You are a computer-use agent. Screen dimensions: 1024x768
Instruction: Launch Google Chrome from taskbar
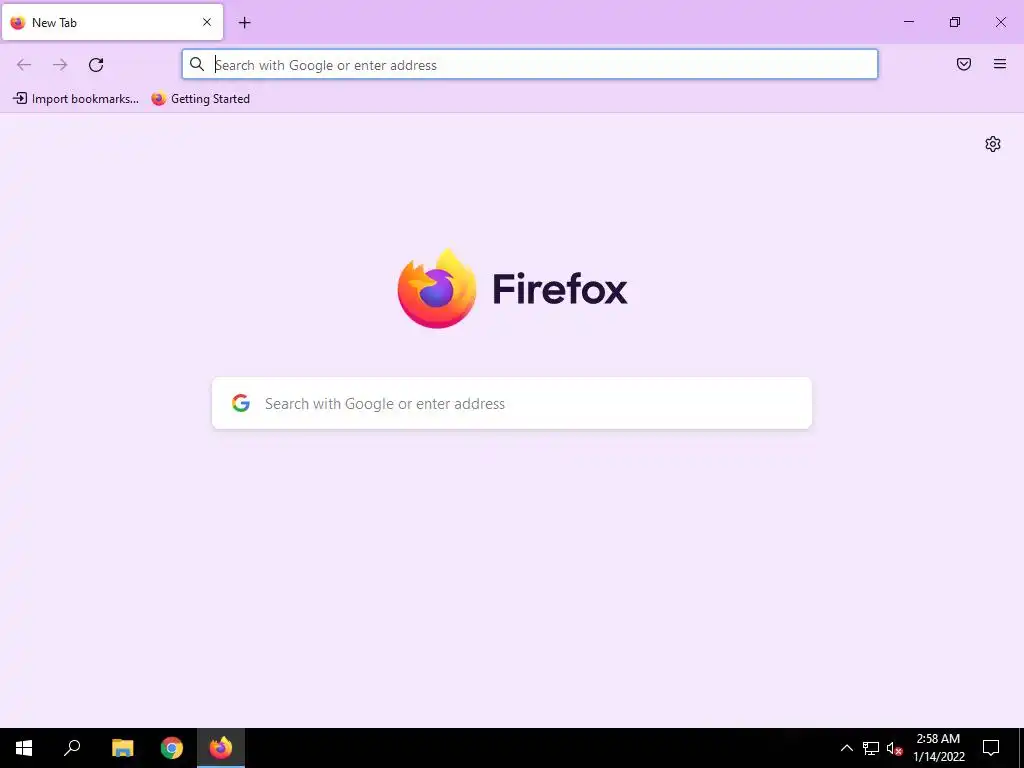172,748
